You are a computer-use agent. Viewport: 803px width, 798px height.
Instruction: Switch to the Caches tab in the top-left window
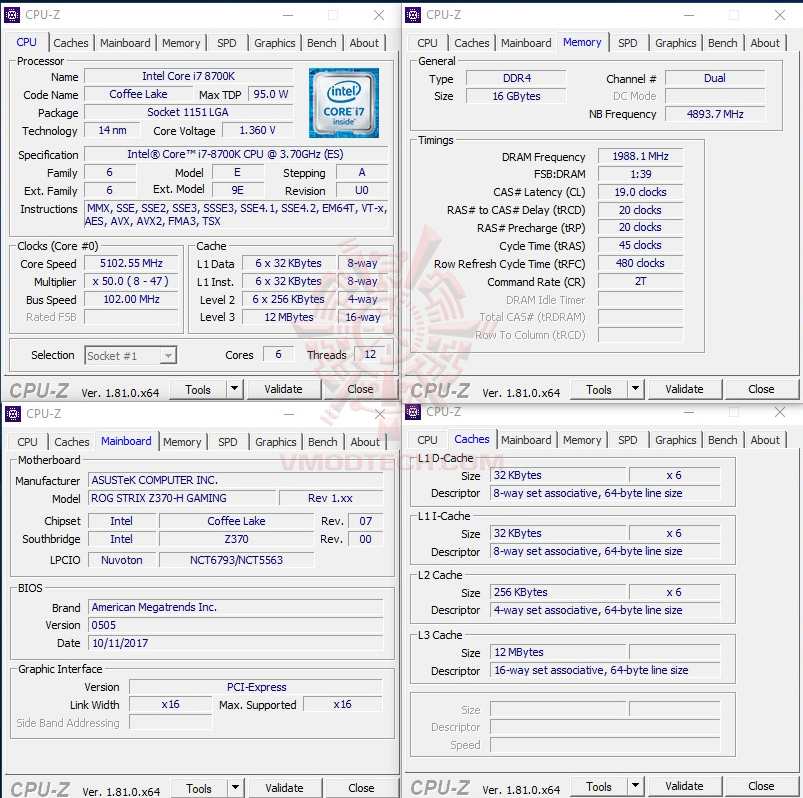click(71, 43)
